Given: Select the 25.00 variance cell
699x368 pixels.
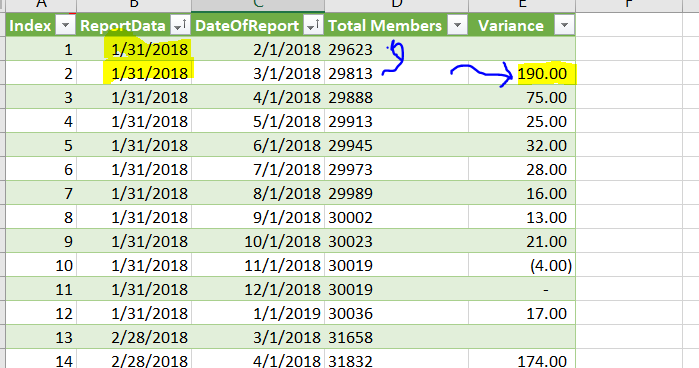Looking at the screenshot, I should (522, 121).
